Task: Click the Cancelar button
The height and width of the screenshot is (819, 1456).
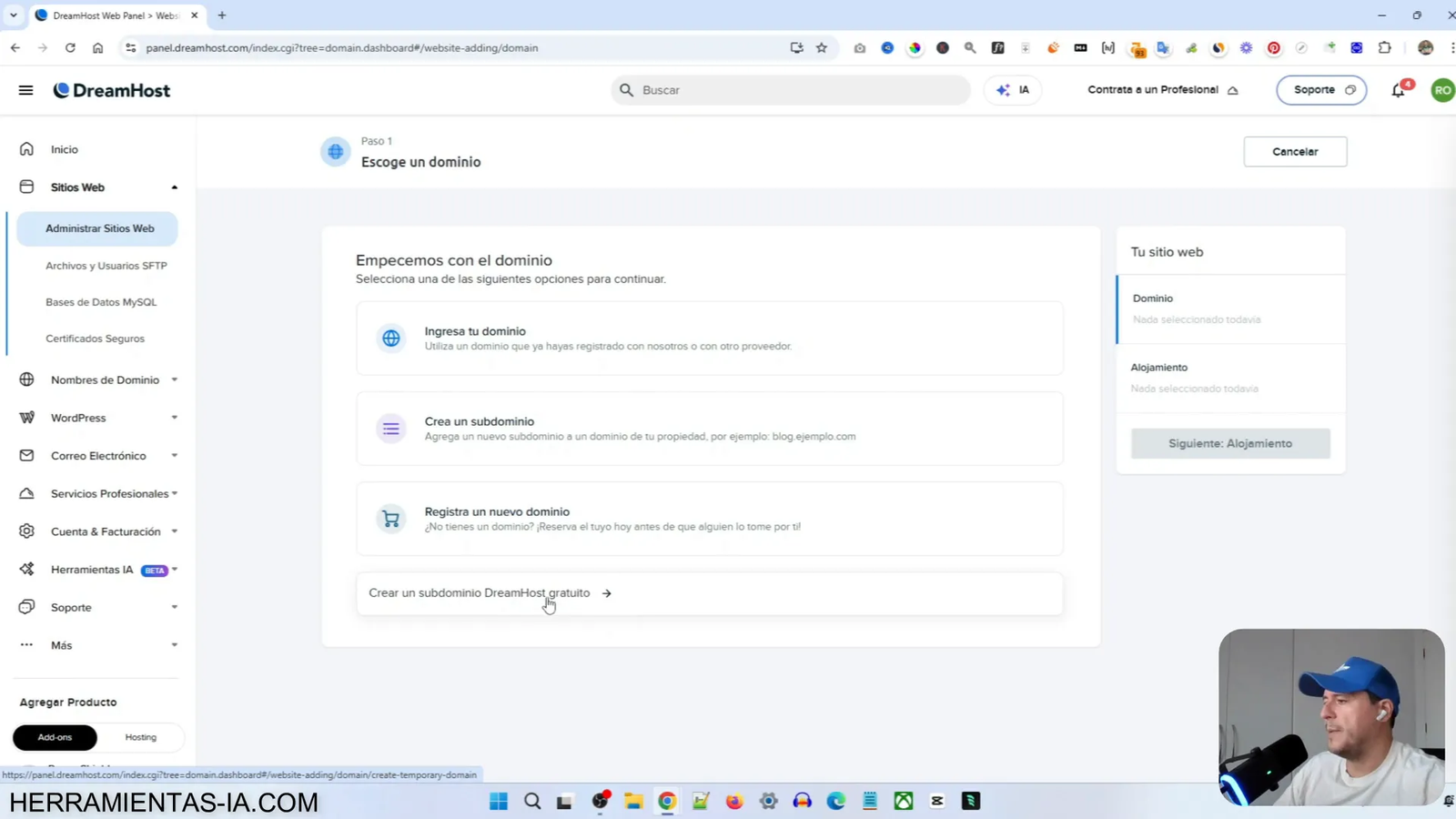Action: point(1295,151)
